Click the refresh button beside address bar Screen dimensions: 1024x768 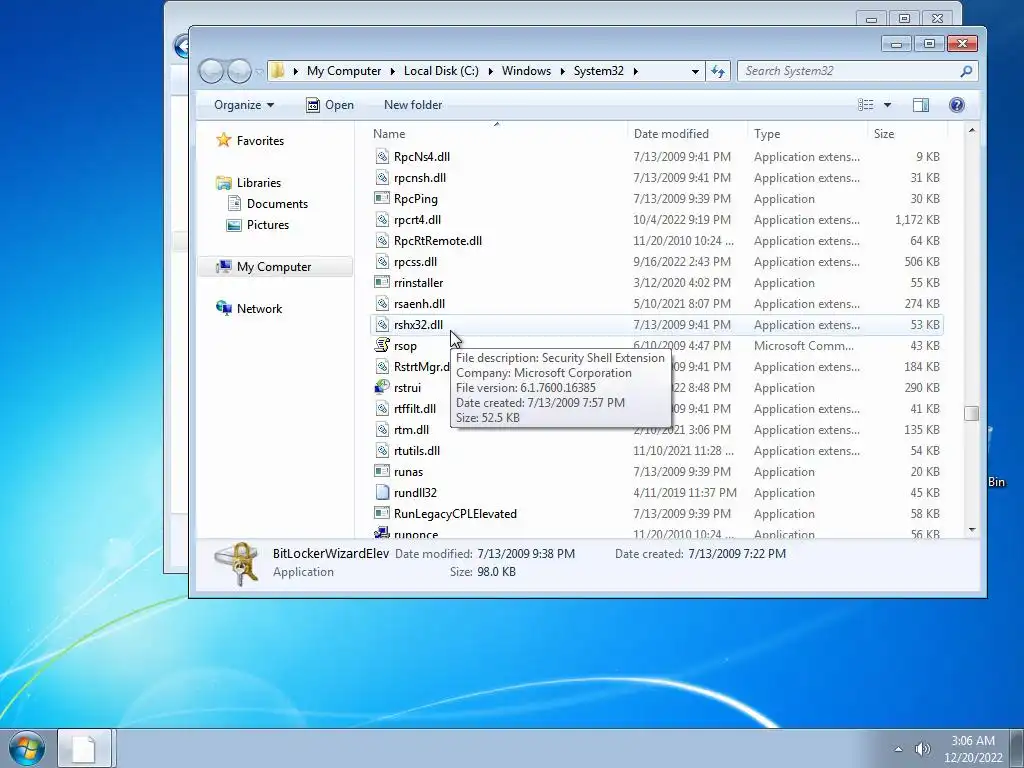(x=718, y=71)
